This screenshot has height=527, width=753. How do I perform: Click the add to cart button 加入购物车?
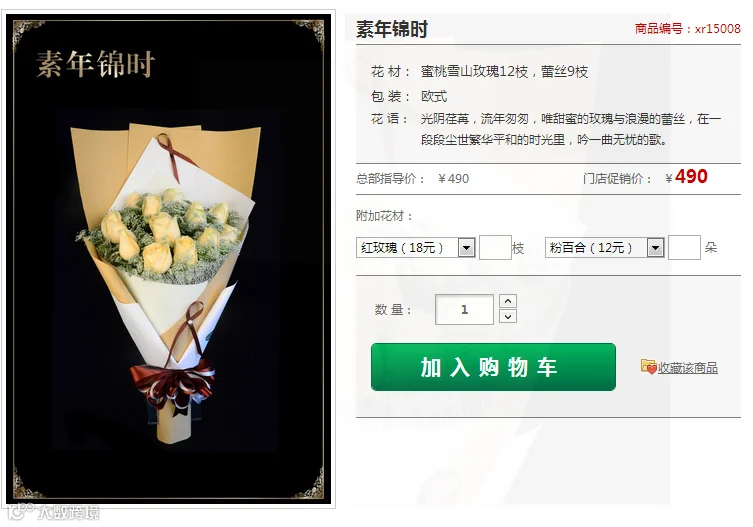pos(493,367)
